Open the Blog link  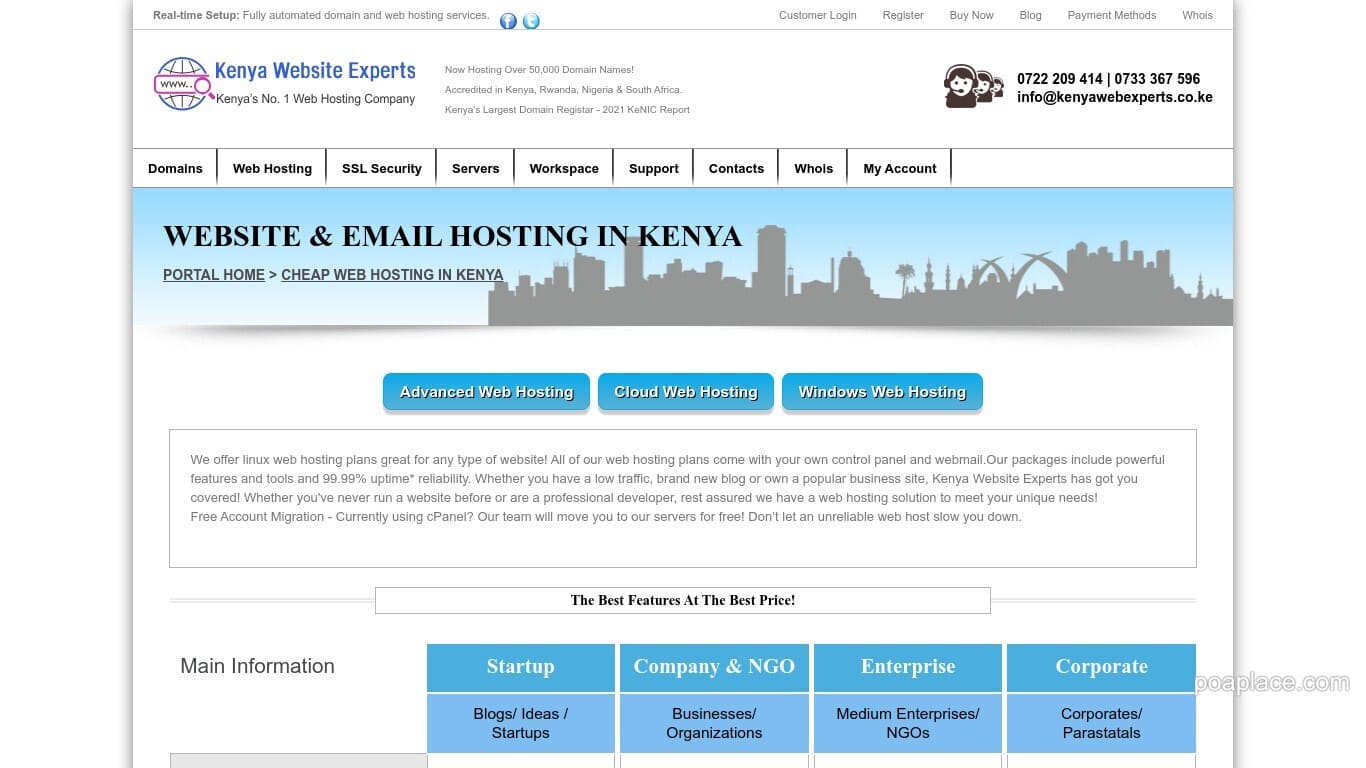(1030, 15)
